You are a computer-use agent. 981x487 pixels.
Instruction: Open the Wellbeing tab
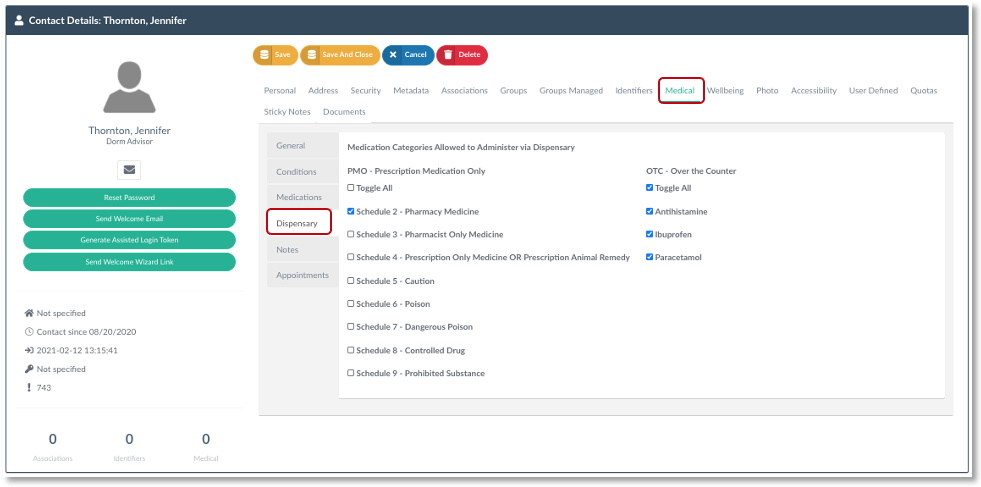pyautogui.click(x=725, y=91)
